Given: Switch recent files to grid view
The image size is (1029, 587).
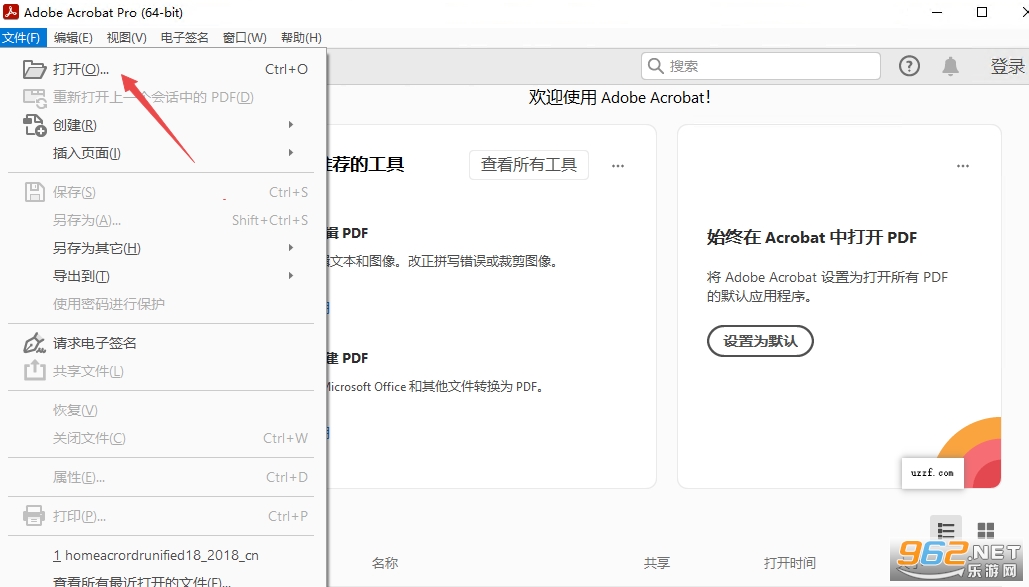Looking at the screenshot, I should click(986, 530).
